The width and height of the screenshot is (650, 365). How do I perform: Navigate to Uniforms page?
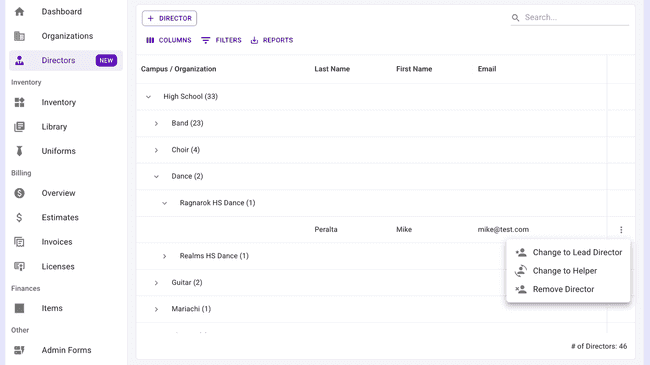(66, 151)
